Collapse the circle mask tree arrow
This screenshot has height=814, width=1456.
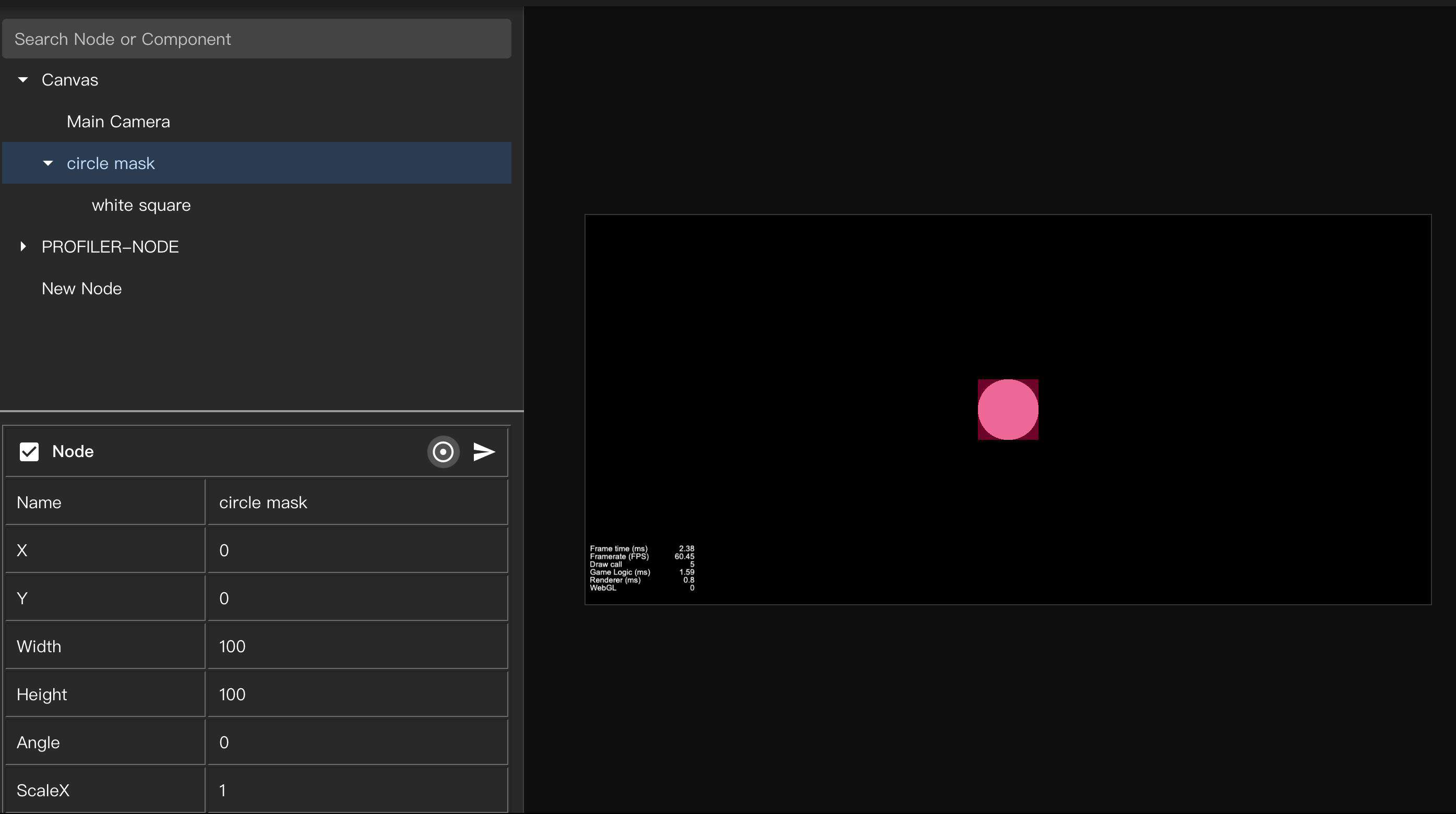(48, 163)
